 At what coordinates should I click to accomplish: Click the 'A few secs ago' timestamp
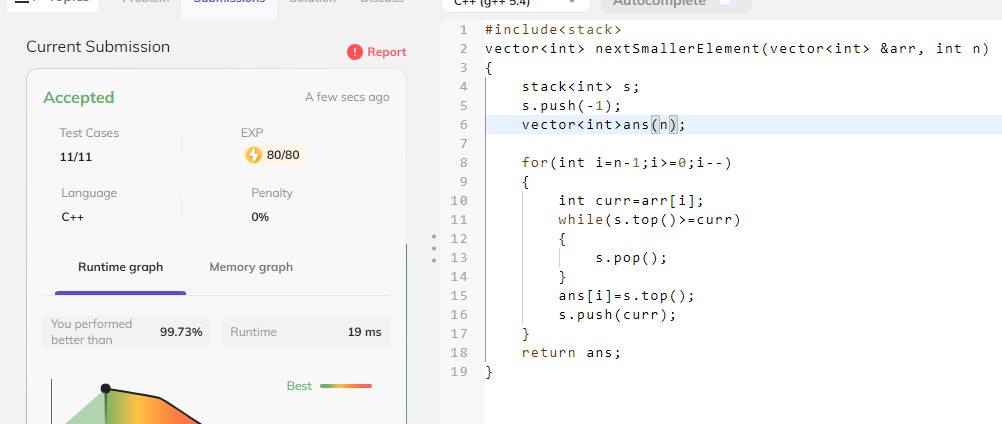[347, 98]
